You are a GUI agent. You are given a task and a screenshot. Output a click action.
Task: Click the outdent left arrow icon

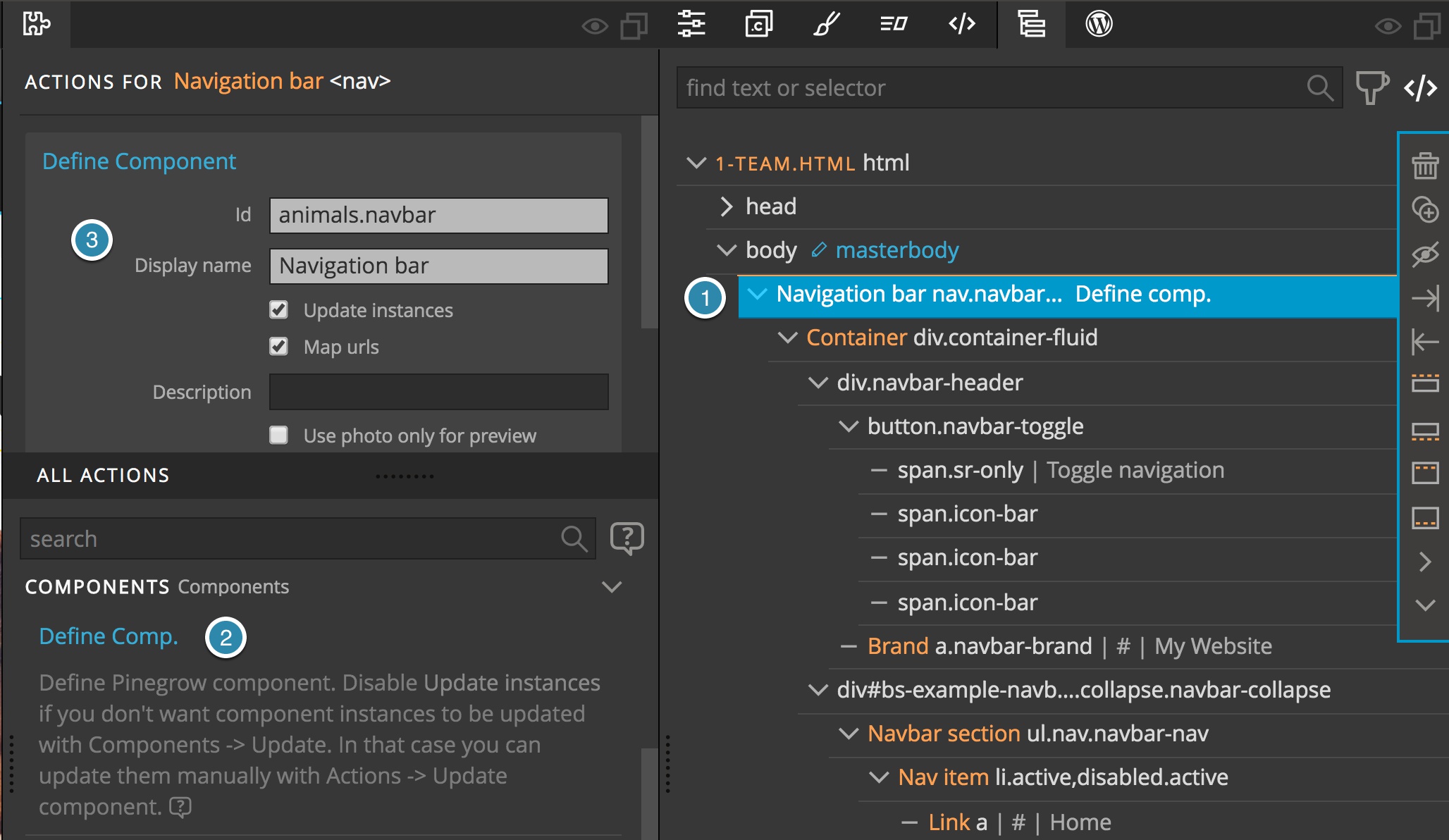[1425, 342]
